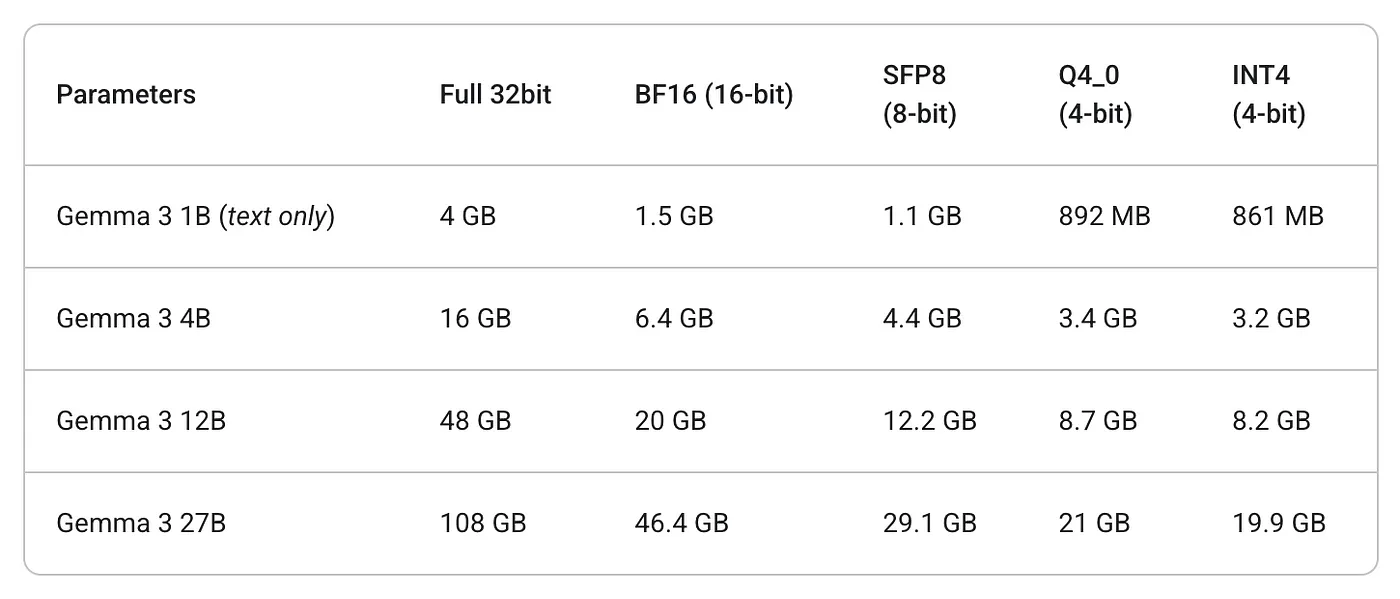
Task: Click the 29.1 GB cell
Action: pos(929,522)
